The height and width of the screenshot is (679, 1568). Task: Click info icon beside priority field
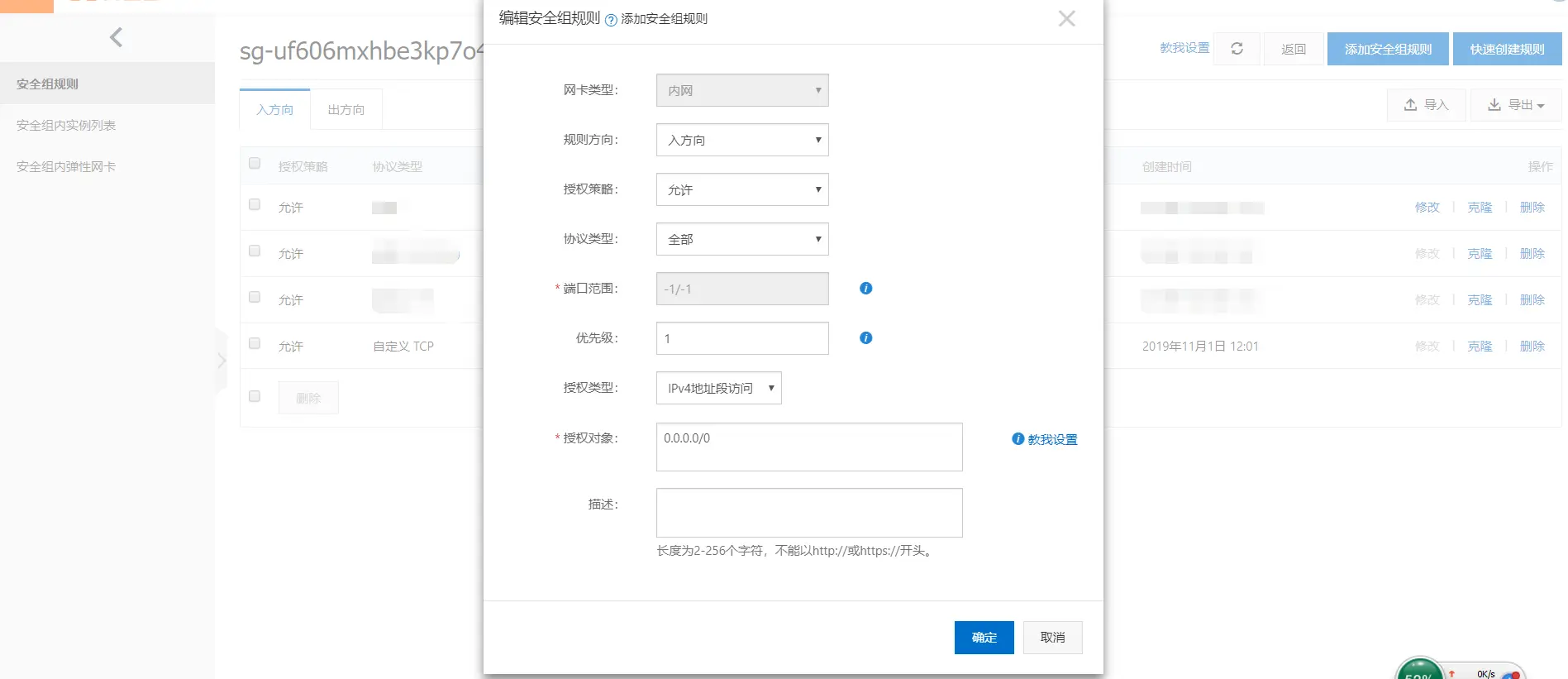tap(865, 337)
